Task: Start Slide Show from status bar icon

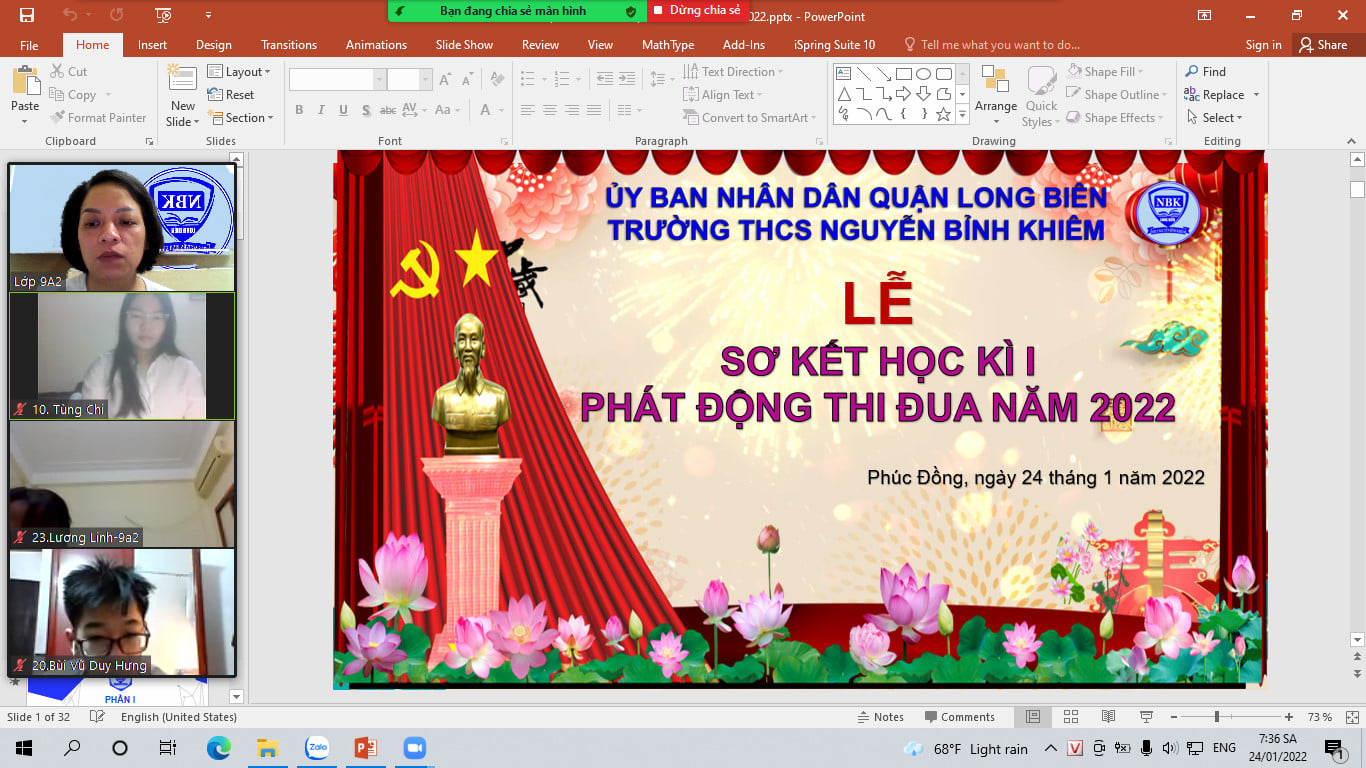Action: [1146, 717]
